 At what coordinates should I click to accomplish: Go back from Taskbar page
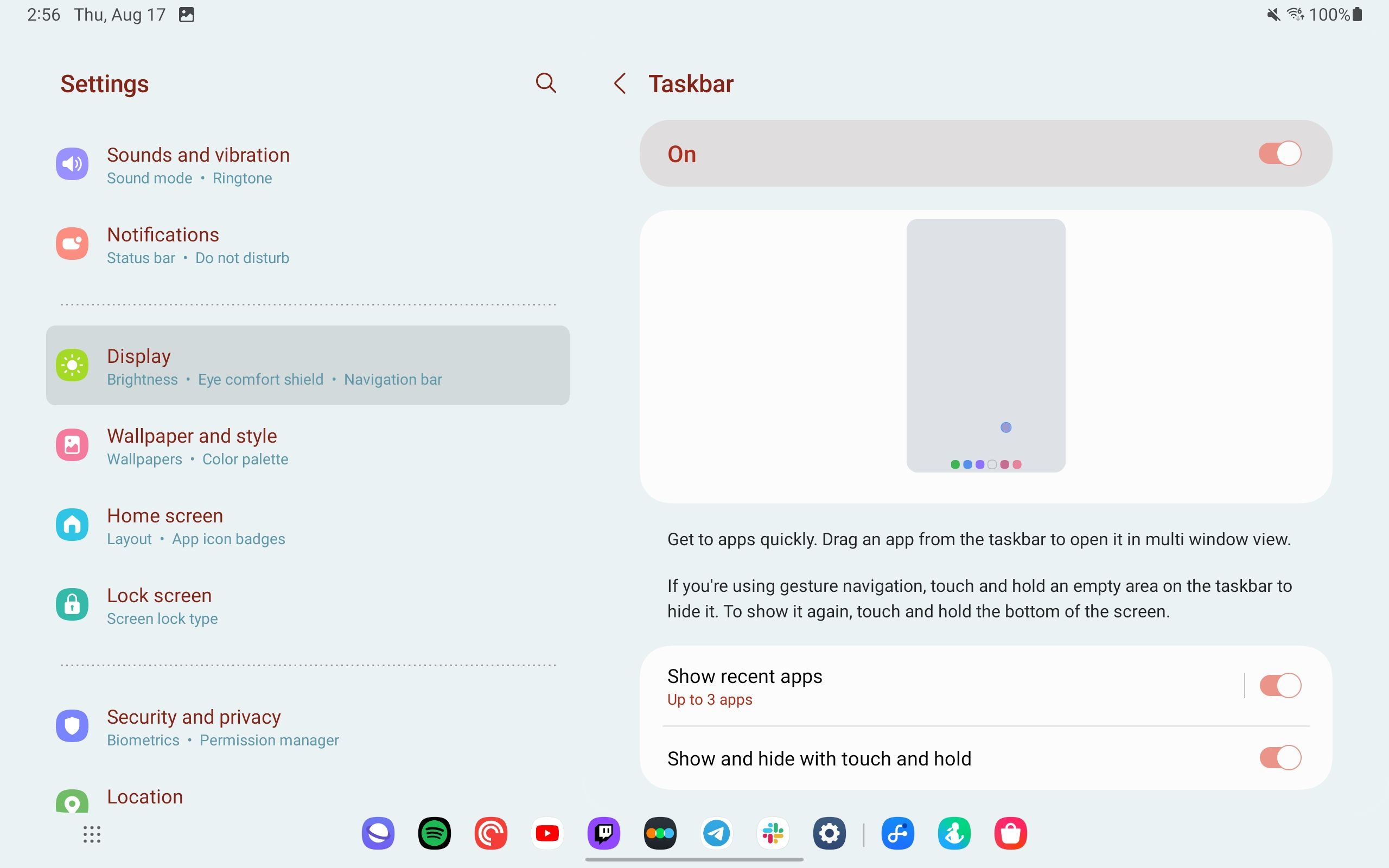(x=620, y=84)
